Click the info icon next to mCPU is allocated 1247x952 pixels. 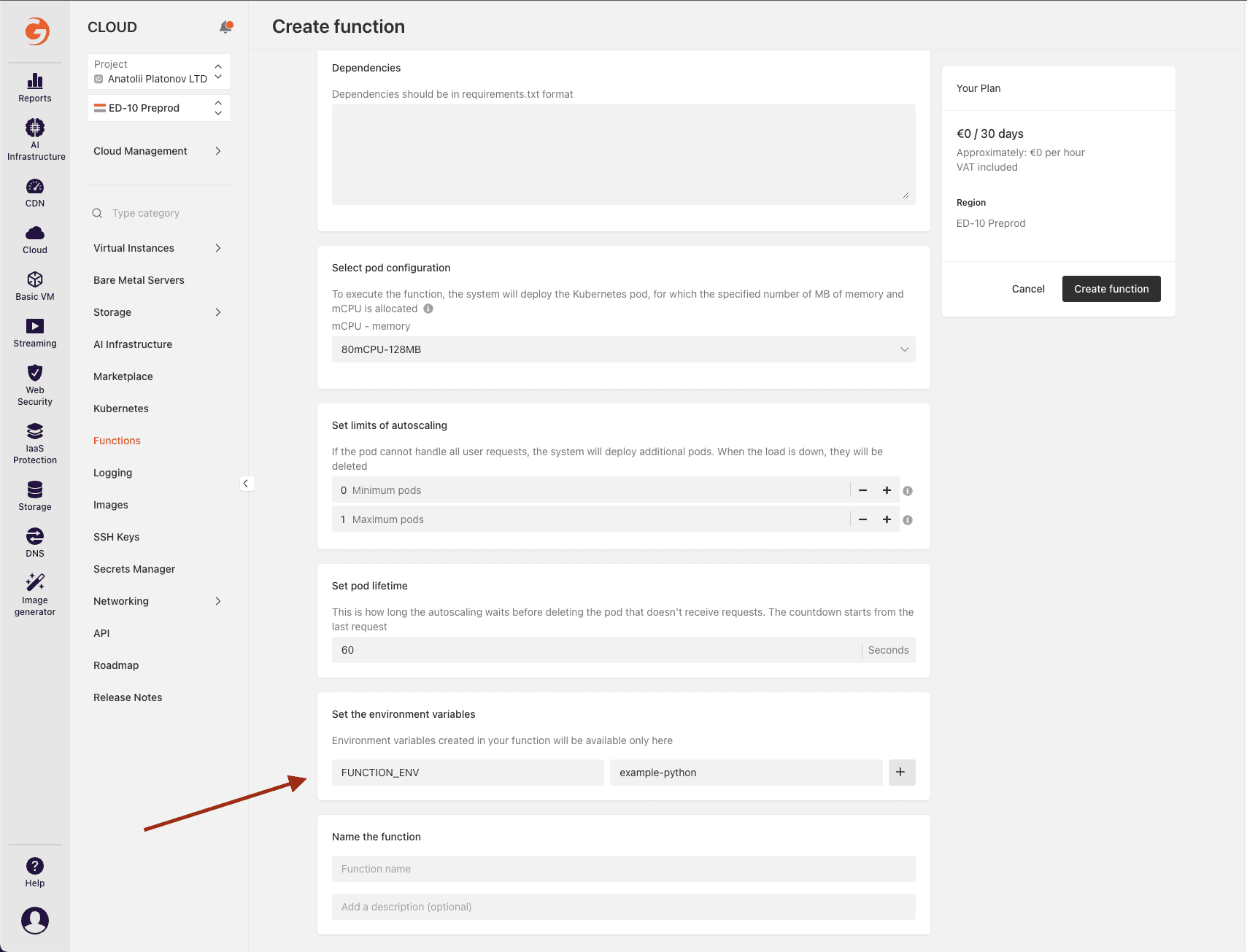point(428,309)
